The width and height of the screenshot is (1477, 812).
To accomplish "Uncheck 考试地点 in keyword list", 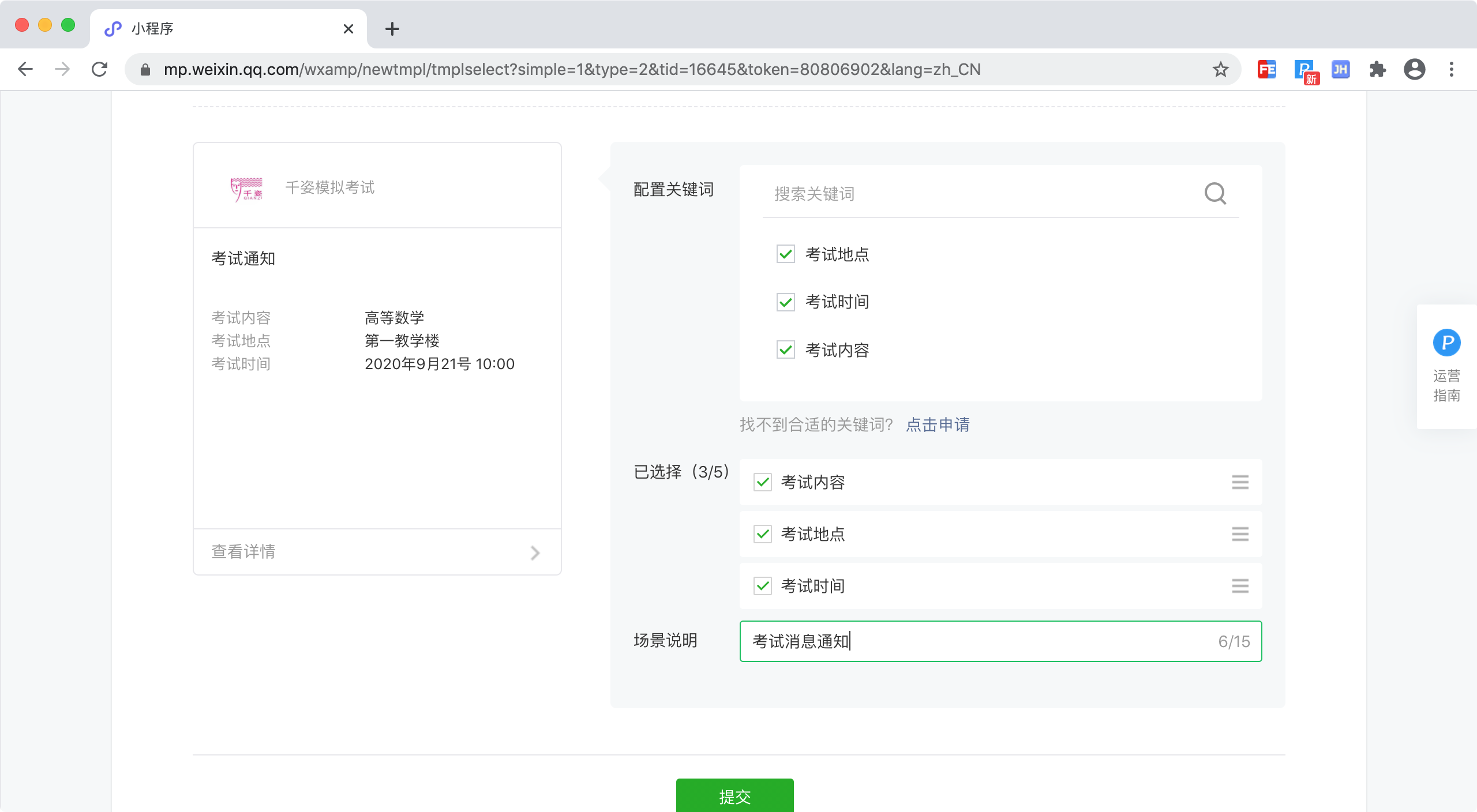I will [785, 254].
